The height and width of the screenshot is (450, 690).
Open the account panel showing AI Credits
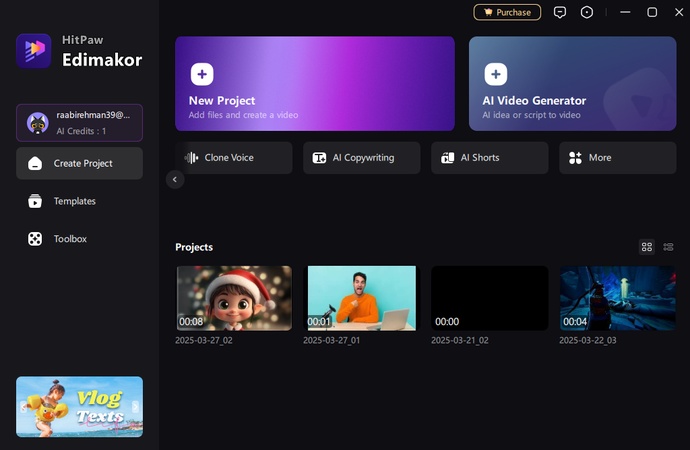[79, 123]
